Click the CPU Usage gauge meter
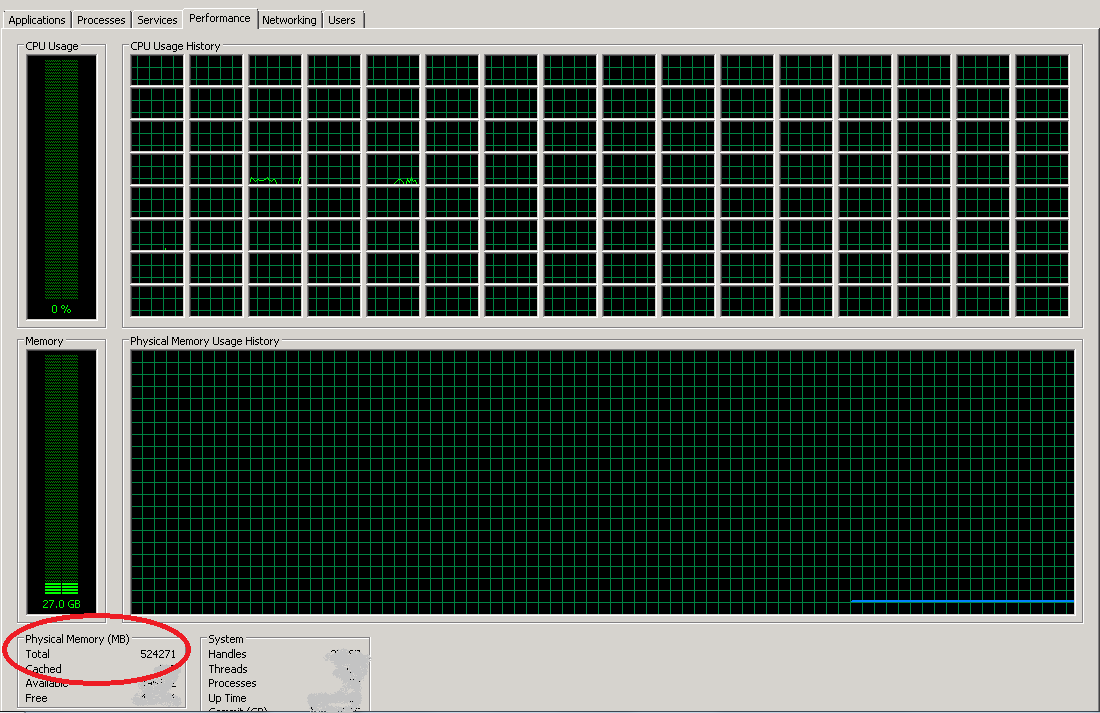This screenshot has width=1100, height=713. point(62,187)
